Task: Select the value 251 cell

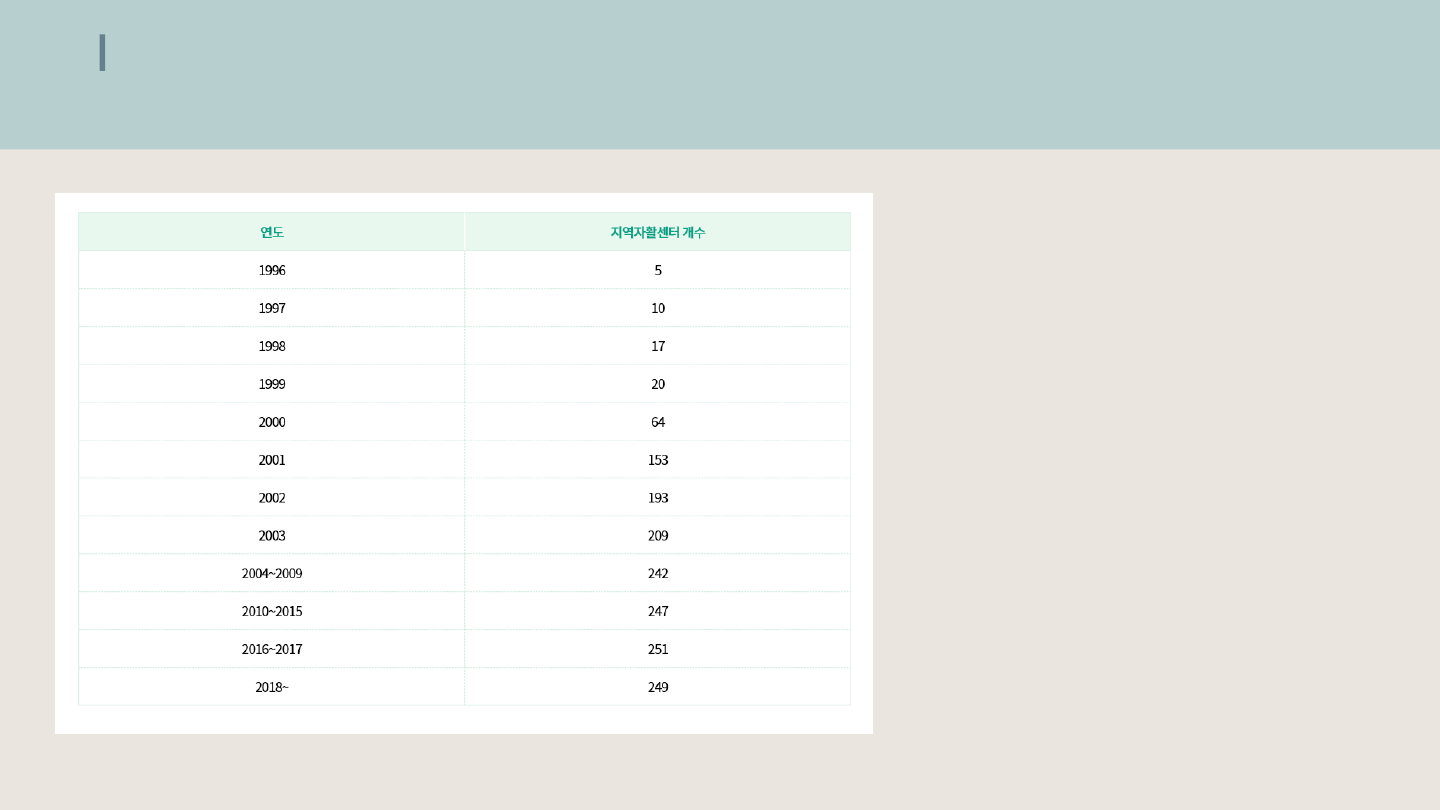Action: coord(658,649)
